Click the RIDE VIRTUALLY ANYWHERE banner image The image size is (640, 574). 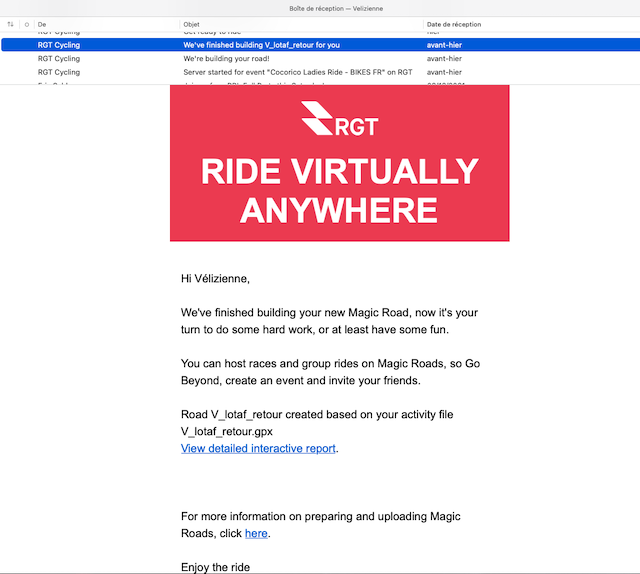pyautogui.click(x=340, y=163)
